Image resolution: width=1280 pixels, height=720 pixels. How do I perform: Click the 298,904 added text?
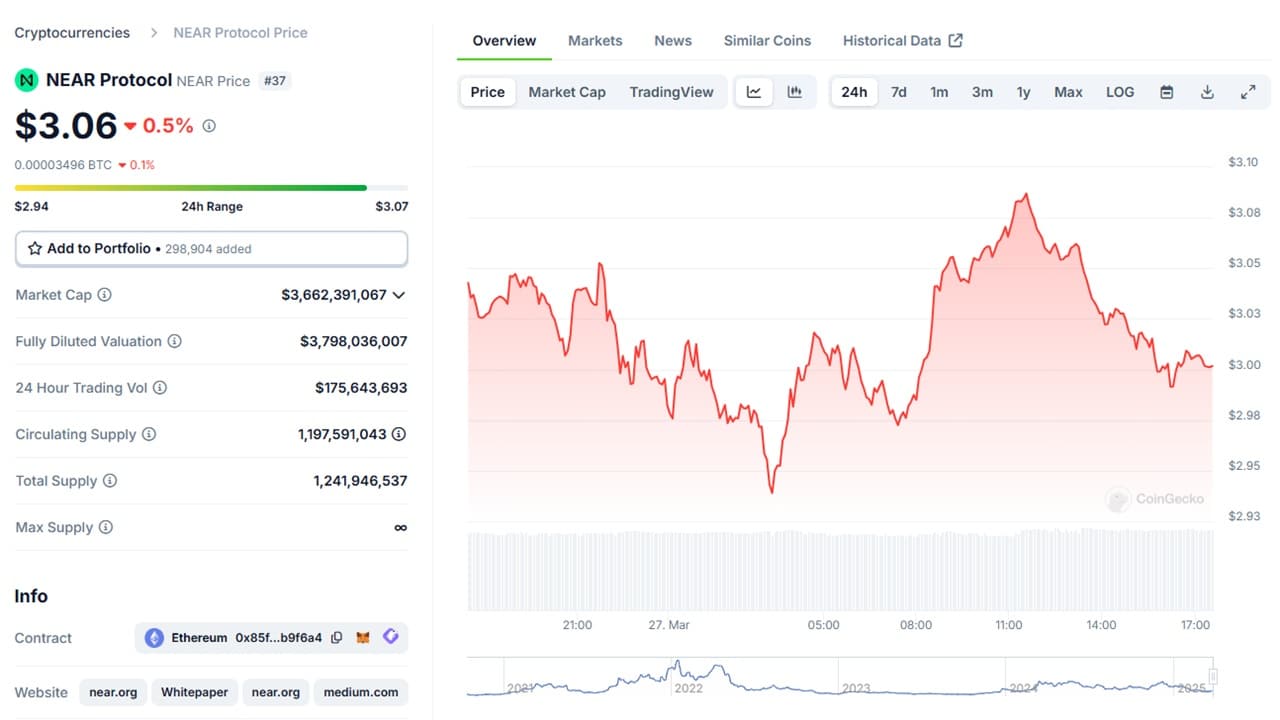(208, 249)
